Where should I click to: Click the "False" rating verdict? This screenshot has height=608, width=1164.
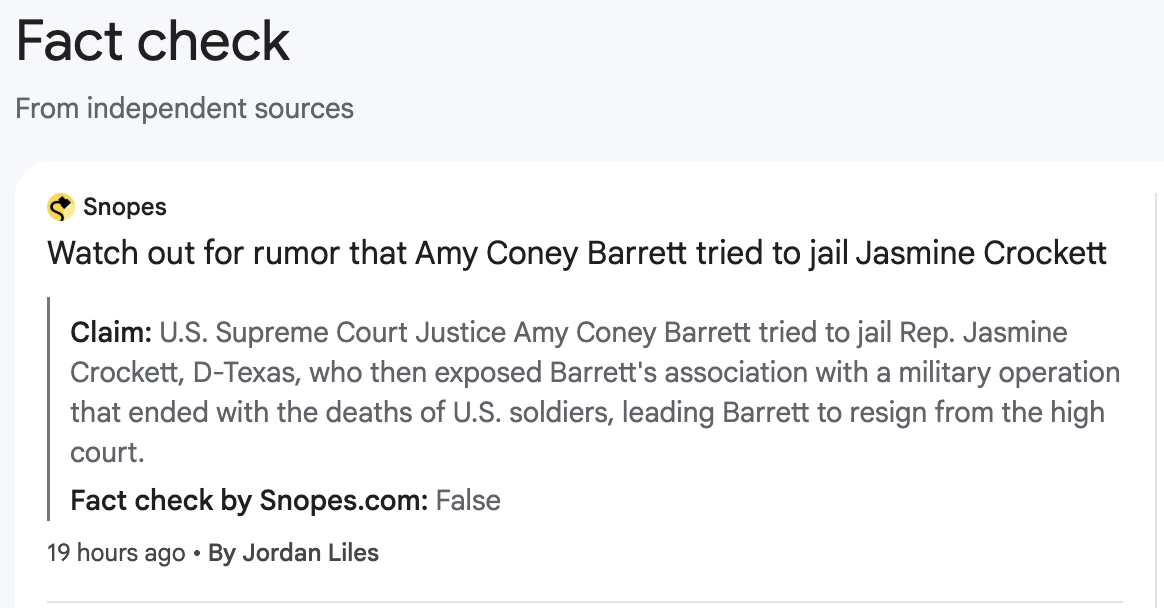pyautogui.click(x=468, y=500)
